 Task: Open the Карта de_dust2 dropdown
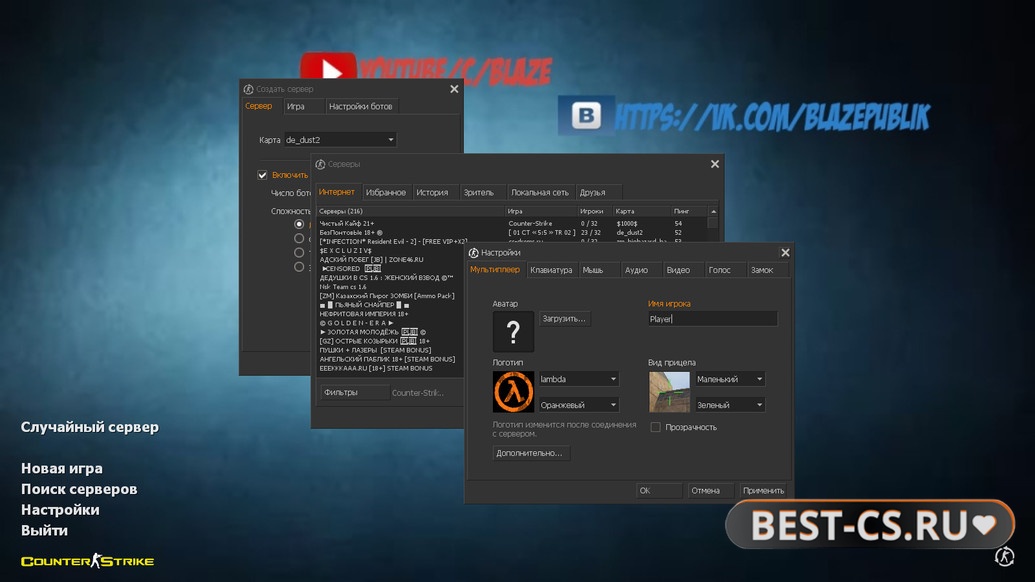click(x=340, y=140)
